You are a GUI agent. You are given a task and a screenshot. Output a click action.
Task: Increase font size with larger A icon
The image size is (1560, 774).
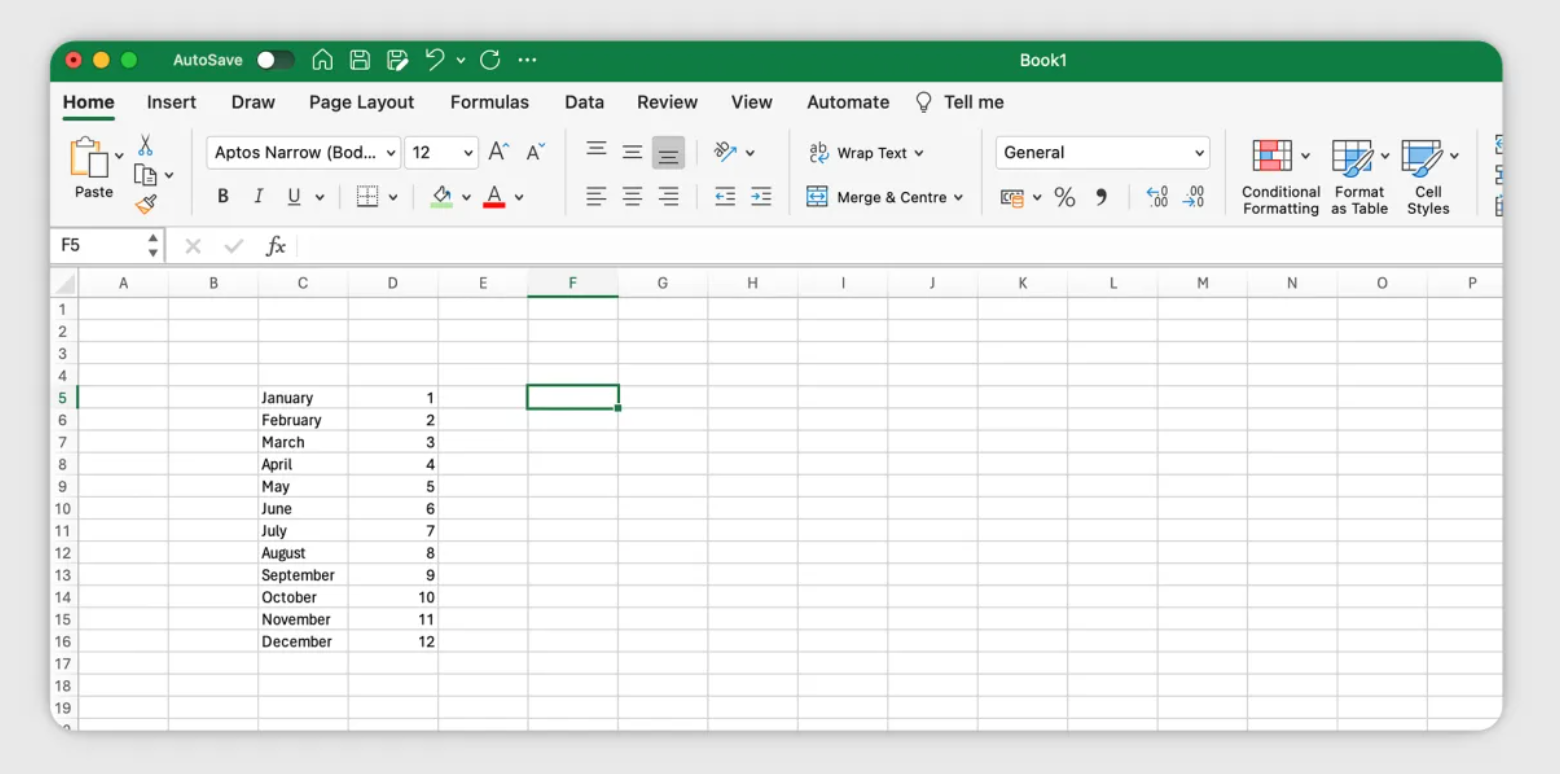(x=498, y=152)
